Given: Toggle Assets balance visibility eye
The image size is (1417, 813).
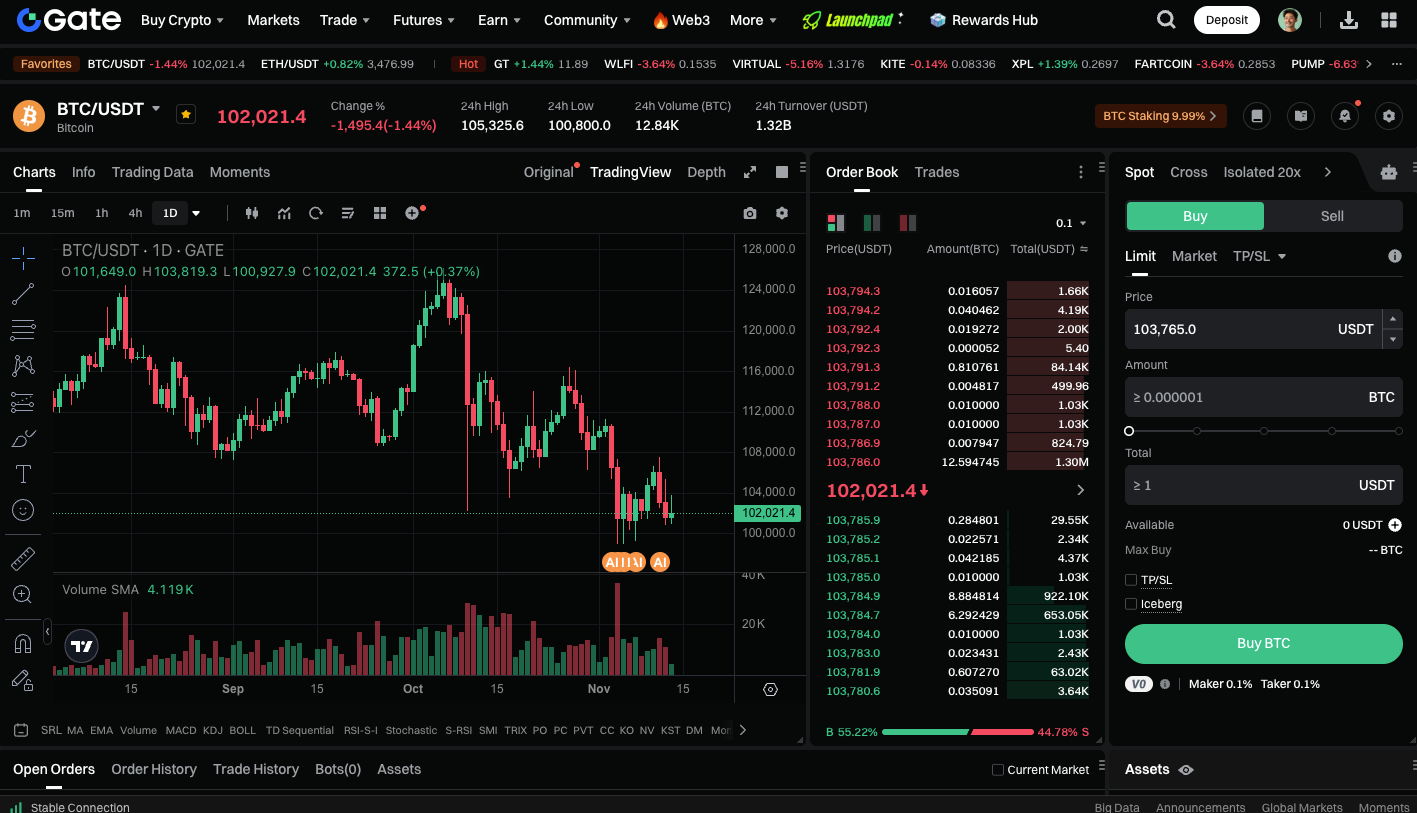Looking at the screenshot, I should point(1186,770).
